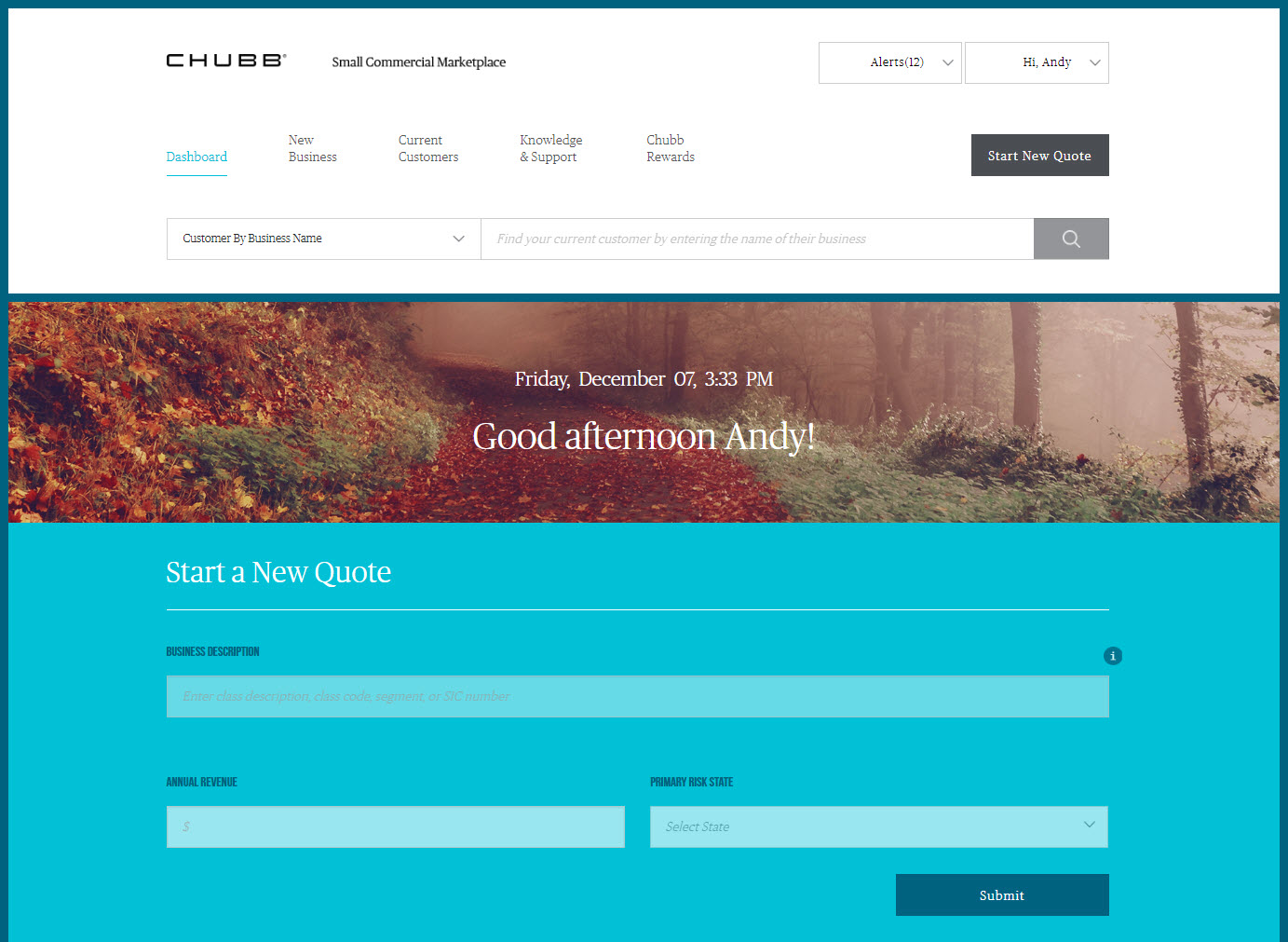Open the Select State dropdown
The image size is (1288, 942).
[x=878, y=826]
